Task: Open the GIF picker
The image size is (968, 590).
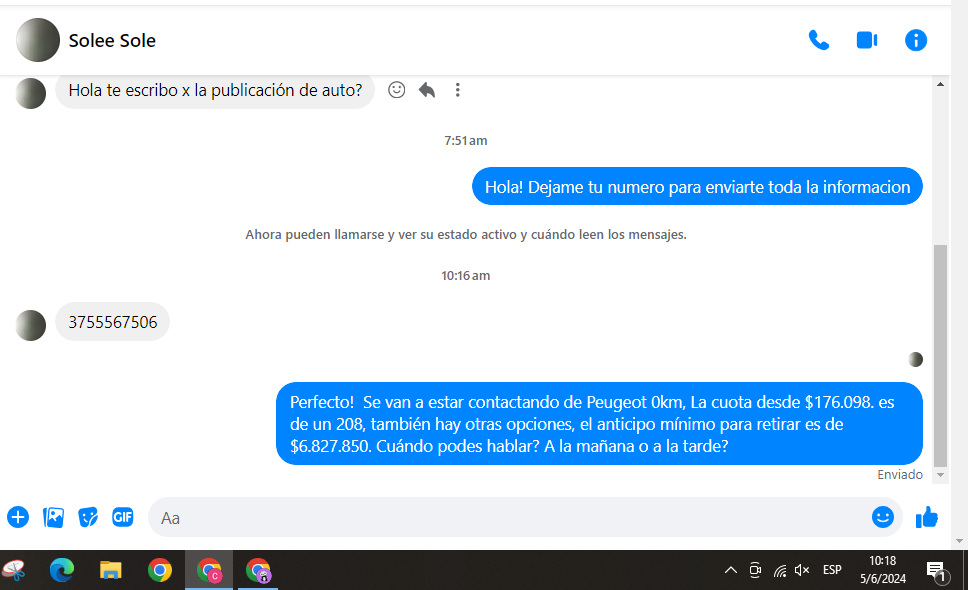Action: (123, 517)
